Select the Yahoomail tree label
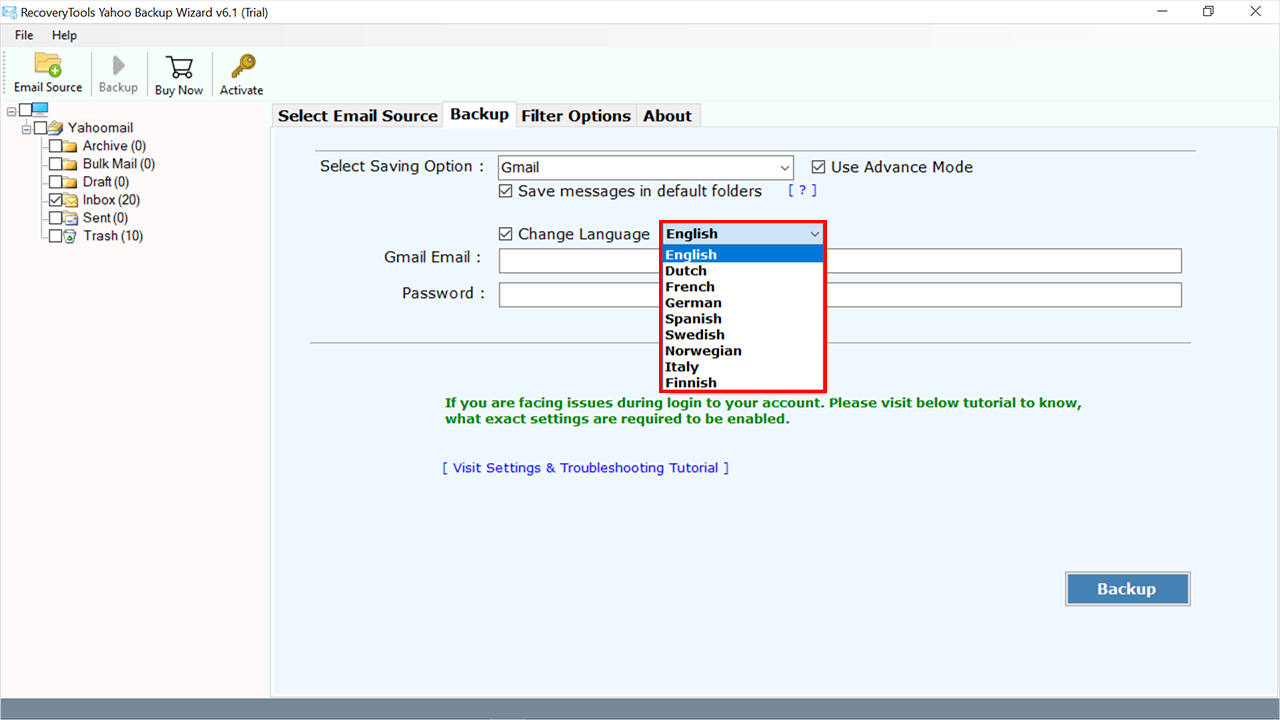 tap(100, 128)
